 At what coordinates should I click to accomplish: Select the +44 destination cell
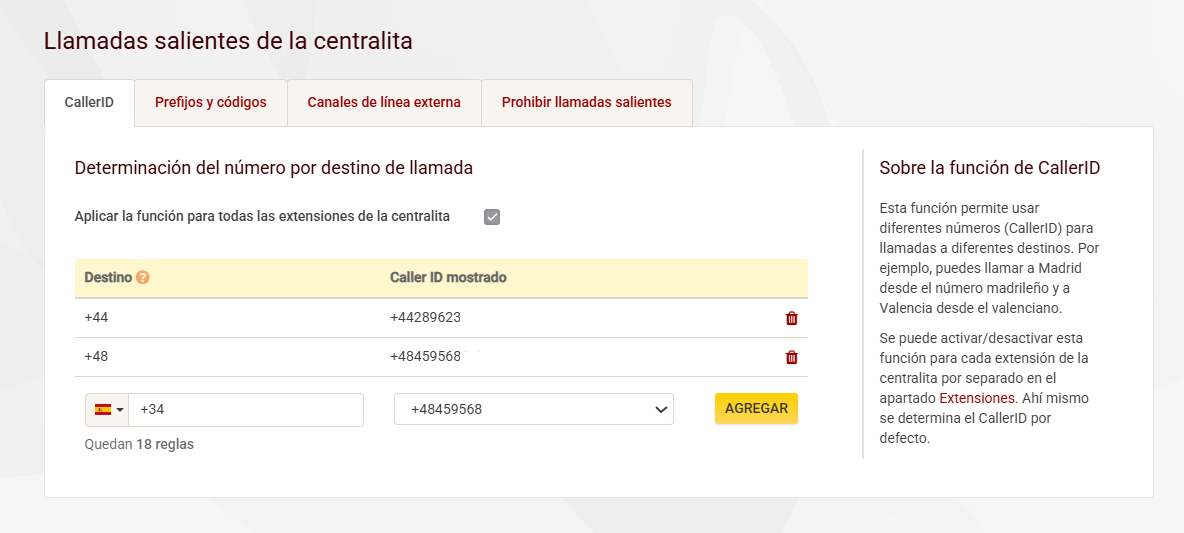97,318
